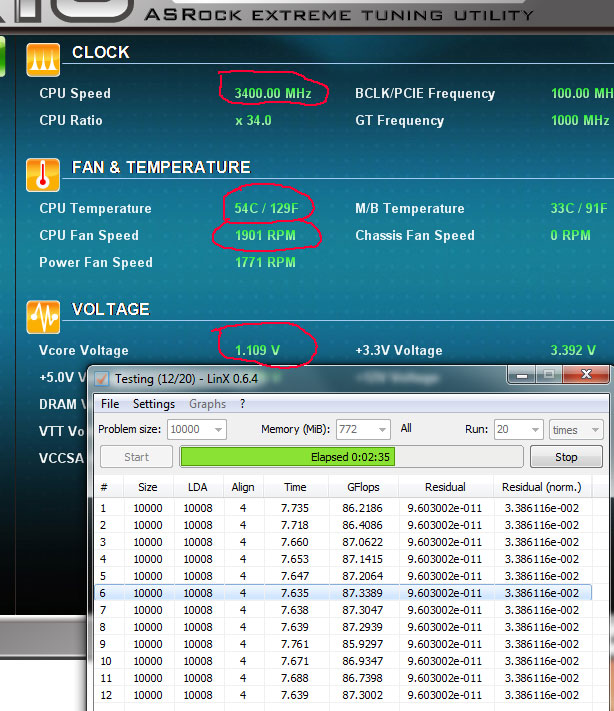Select row 11 with time 7.688
Viewport: 614px width, 711px height.
click(x=343, y=678)
